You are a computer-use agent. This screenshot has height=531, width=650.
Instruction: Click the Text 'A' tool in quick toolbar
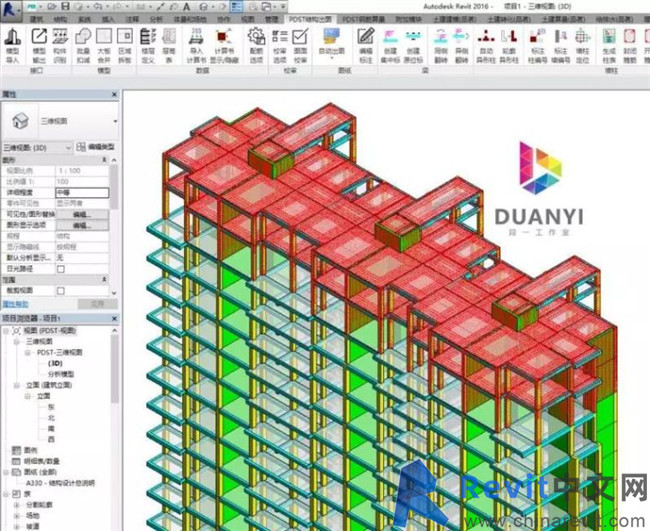tap(187, 7)
